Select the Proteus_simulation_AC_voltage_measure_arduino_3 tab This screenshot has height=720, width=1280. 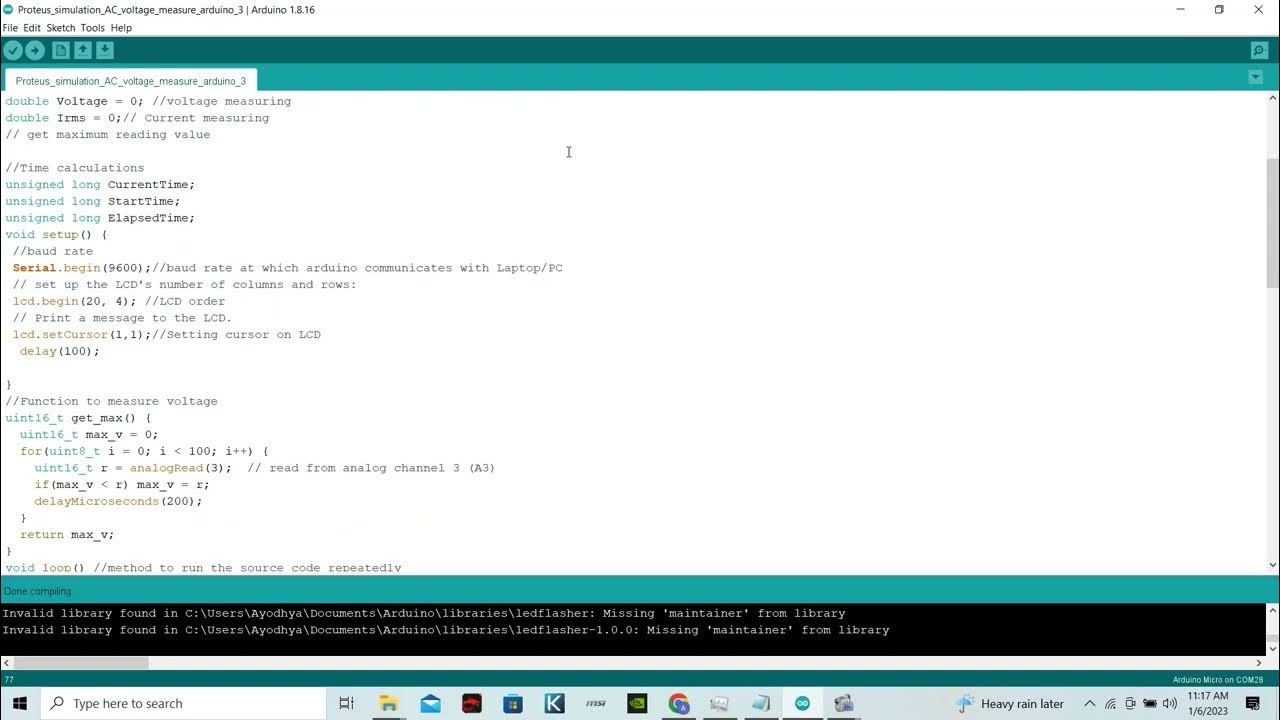[x=131, y=81]
